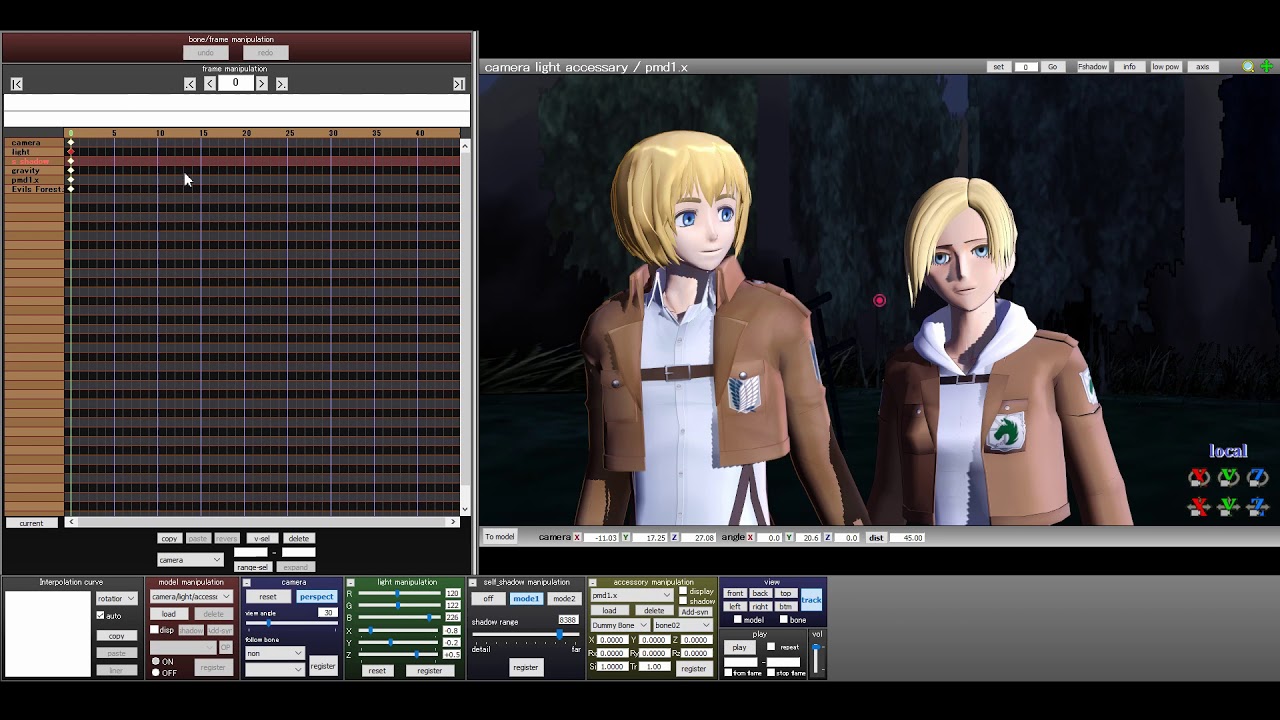Click the shadow range value field

(567, 620)
